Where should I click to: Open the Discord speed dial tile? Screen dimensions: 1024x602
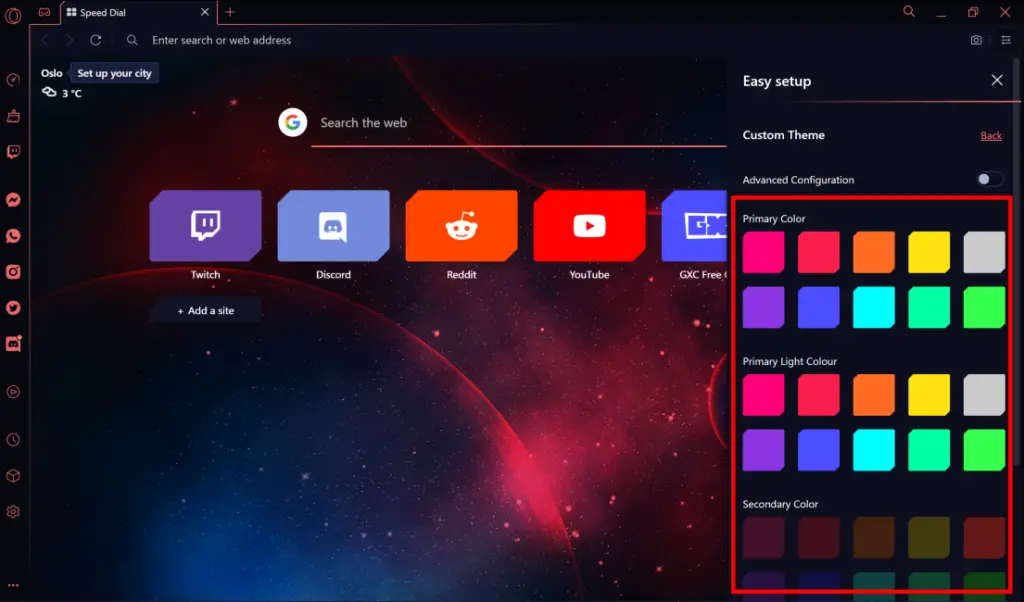[x=334, y=226]
